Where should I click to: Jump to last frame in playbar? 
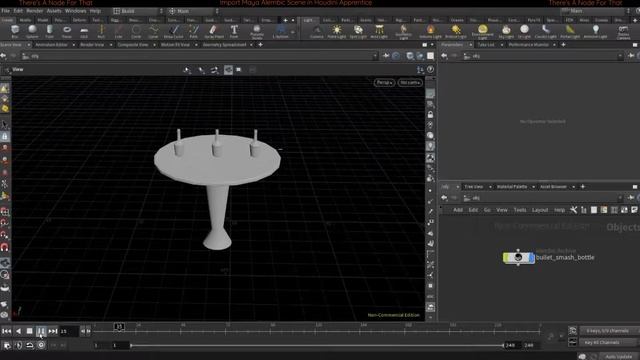[53, 331]
